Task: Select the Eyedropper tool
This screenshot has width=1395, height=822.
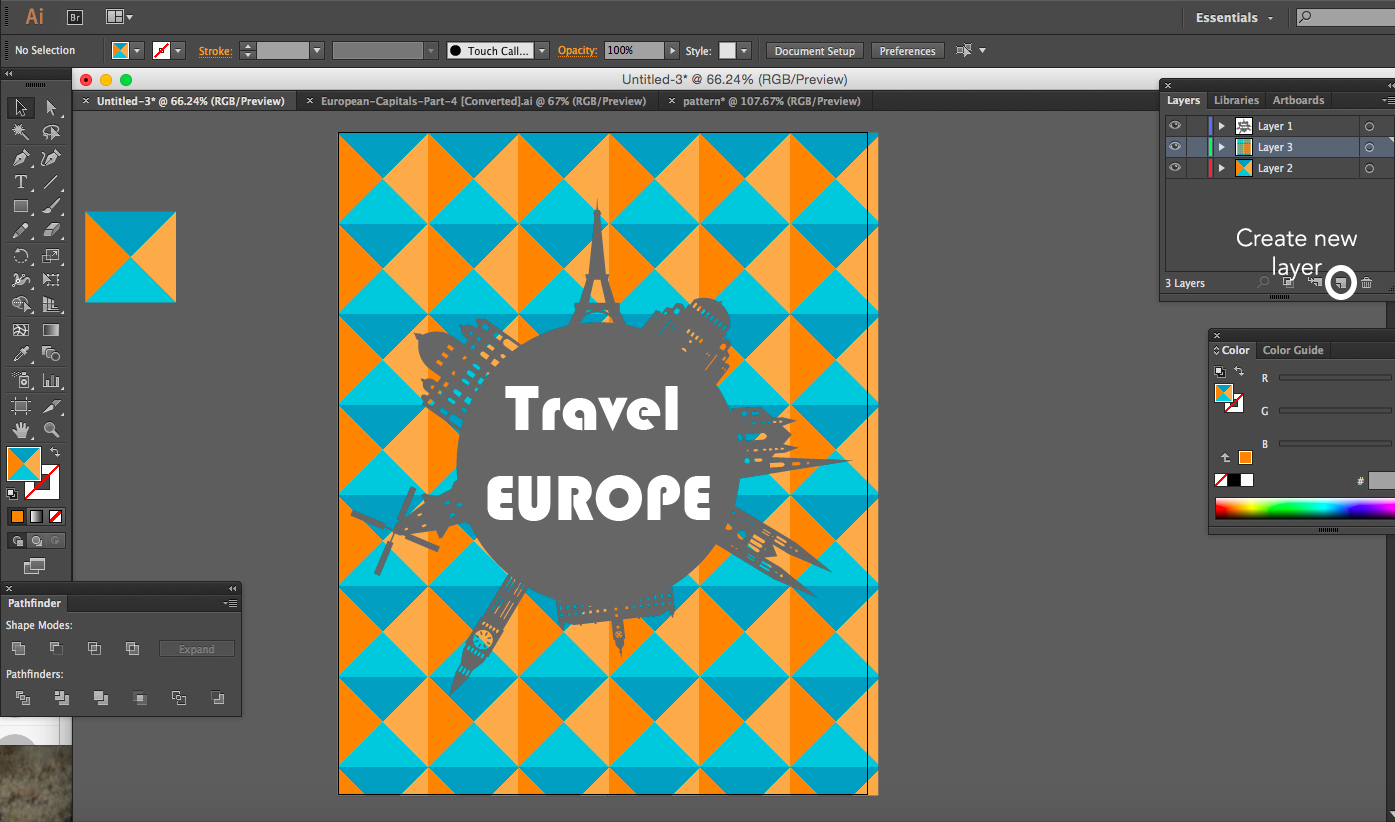Action: [20, 354]
